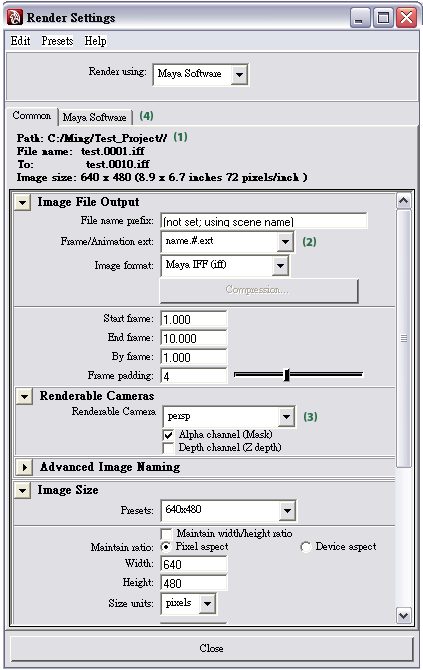Switch to the Maya Software tab
The height and width of the screenshot is (670, 423).
(x=94, y=117)
